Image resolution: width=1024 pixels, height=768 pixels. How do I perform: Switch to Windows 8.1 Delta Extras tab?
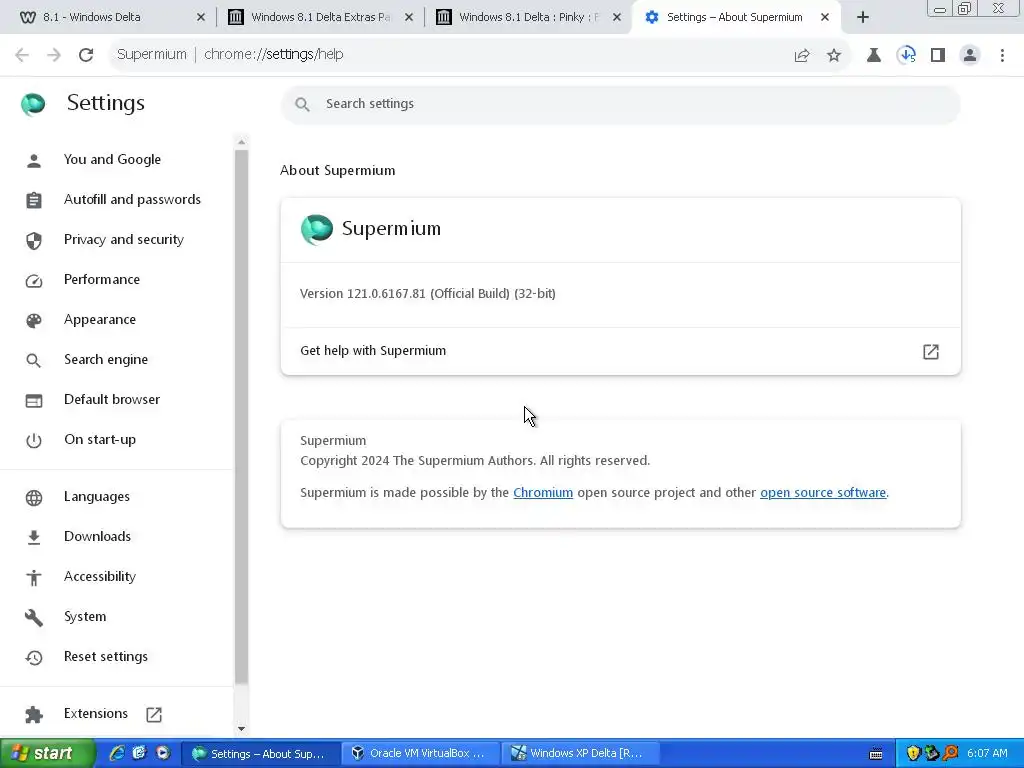pos(320,18)
